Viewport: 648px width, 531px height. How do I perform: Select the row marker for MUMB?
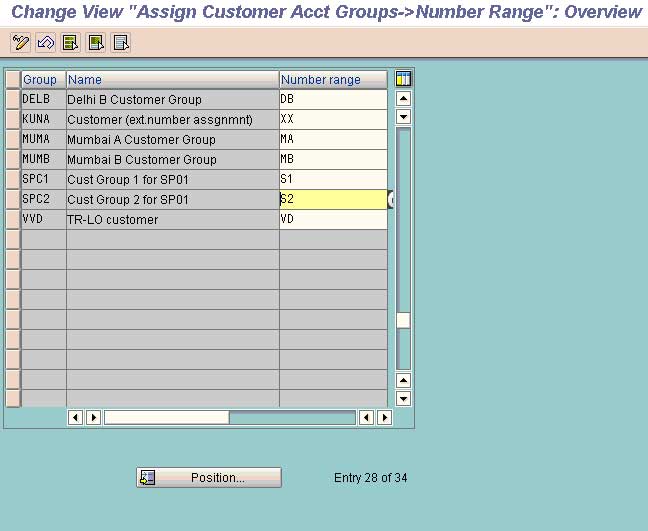tap(13, 159)
